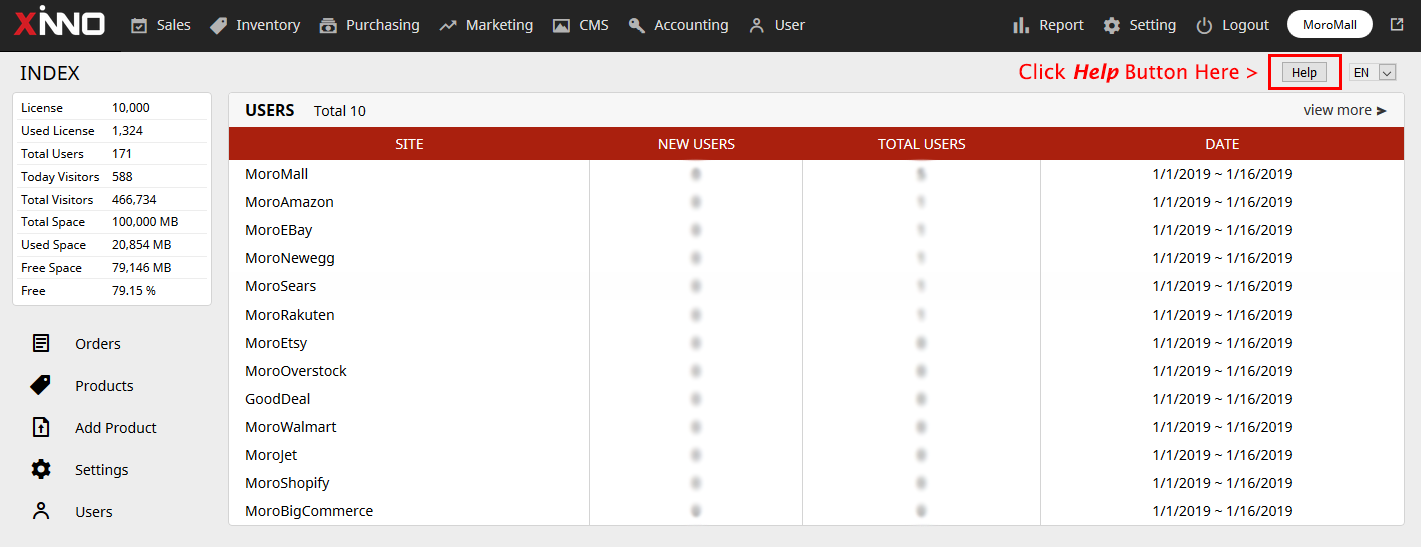Open Users from the sidebar
This screenshot has width=1421, height=547.
click(x=94, y=511)
